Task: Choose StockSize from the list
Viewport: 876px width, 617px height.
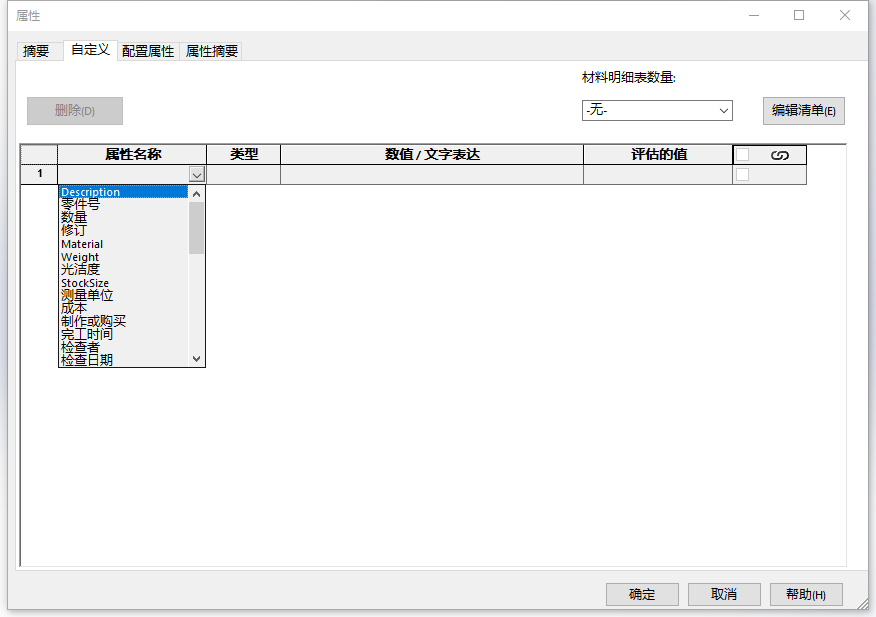Action: tap(123, 283)
